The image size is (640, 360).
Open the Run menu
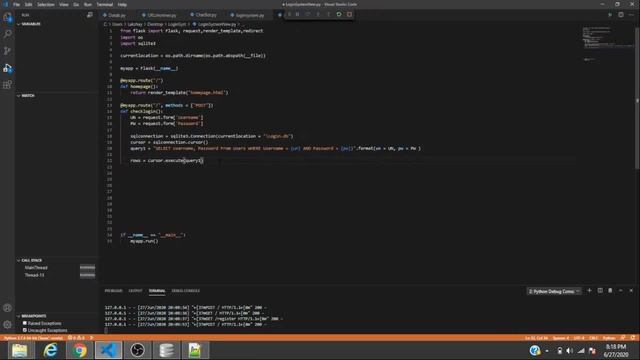[88, 4]
